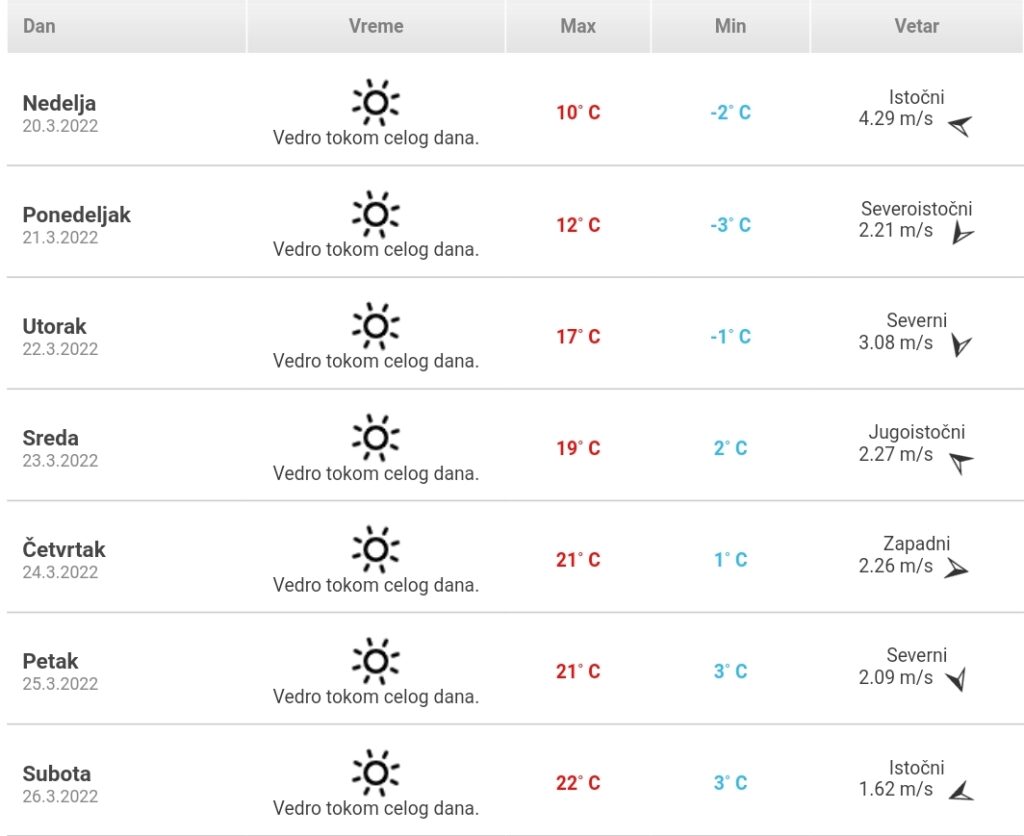The height and width of the screenshot is (836, 1024).
Task: Select the Subota 26.3.2022 day label
Action: click(60, 784)
